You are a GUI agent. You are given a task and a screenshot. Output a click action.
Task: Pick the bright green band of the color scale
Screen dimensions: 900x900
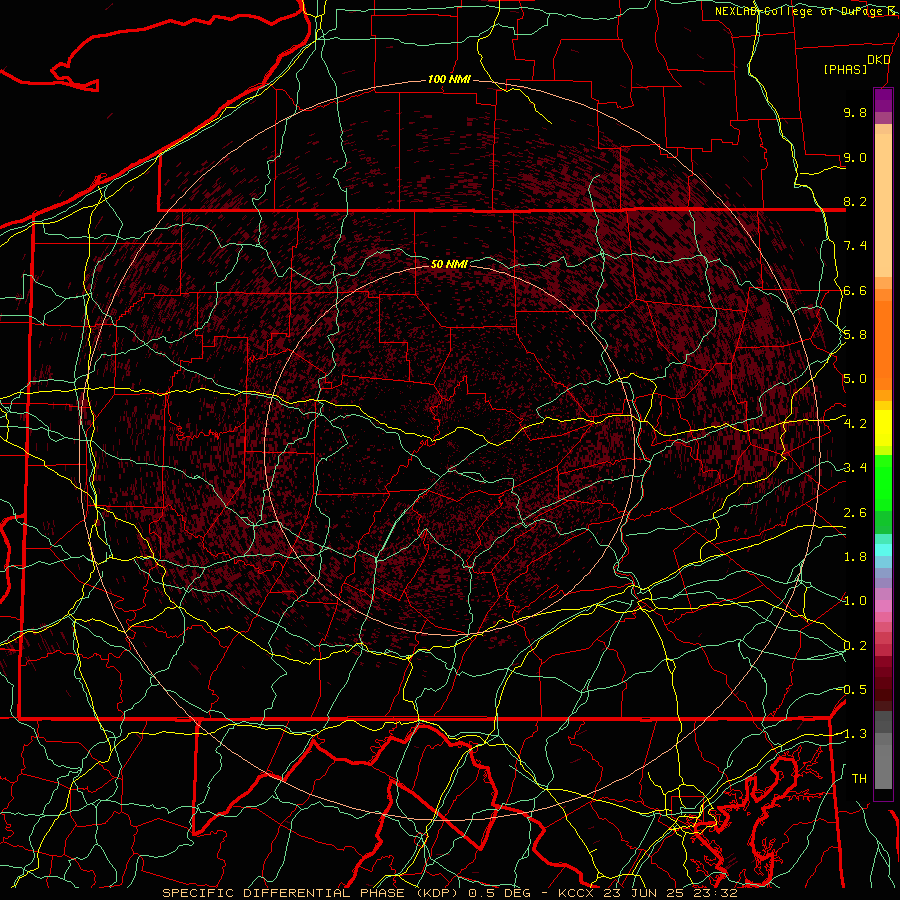point(883,484)
